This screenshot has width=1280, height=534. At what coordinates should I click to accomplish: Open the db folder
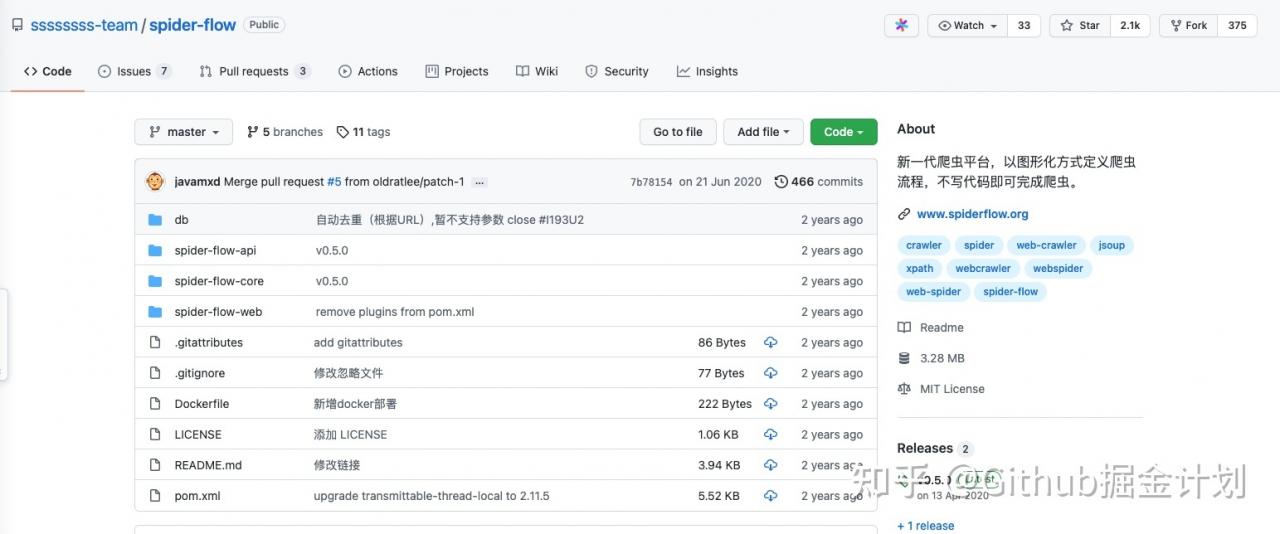pos(181,220)
